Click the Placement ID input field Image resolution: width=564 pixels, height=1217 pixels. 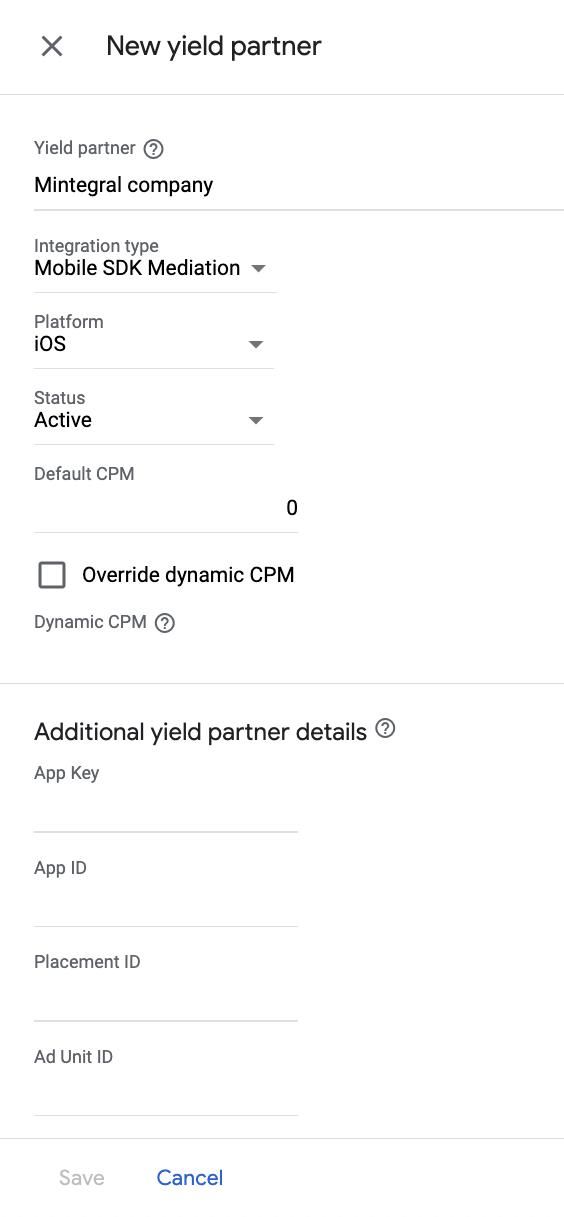166,999
